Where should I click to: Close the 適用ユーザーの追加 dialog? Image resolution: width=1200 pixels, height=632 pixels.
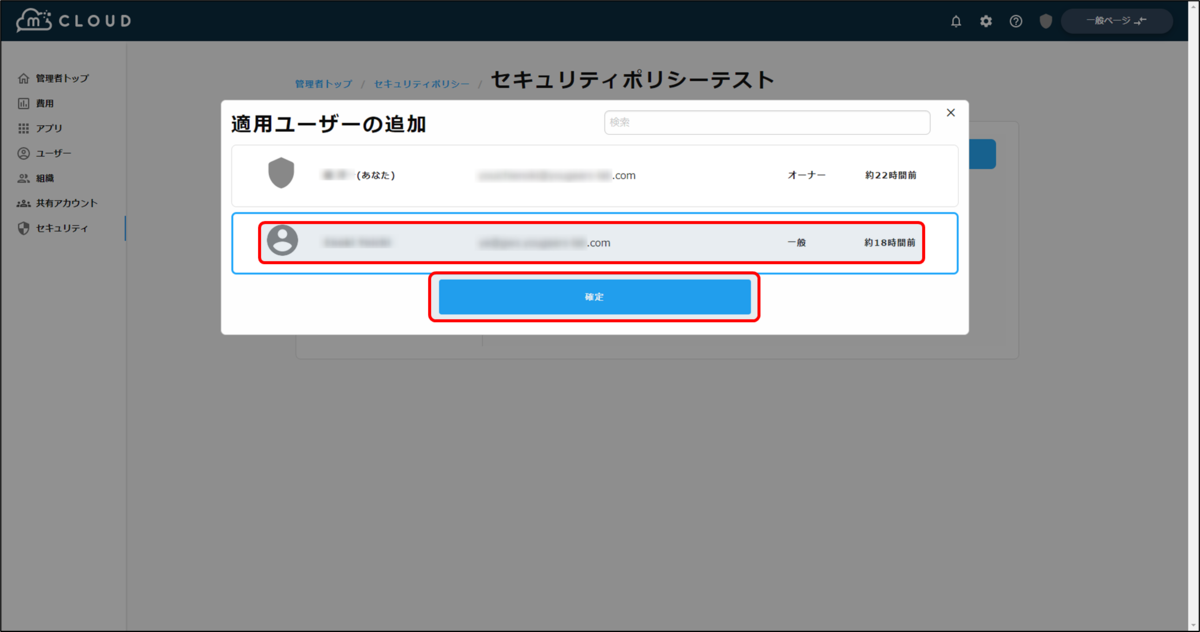point(950,112)
